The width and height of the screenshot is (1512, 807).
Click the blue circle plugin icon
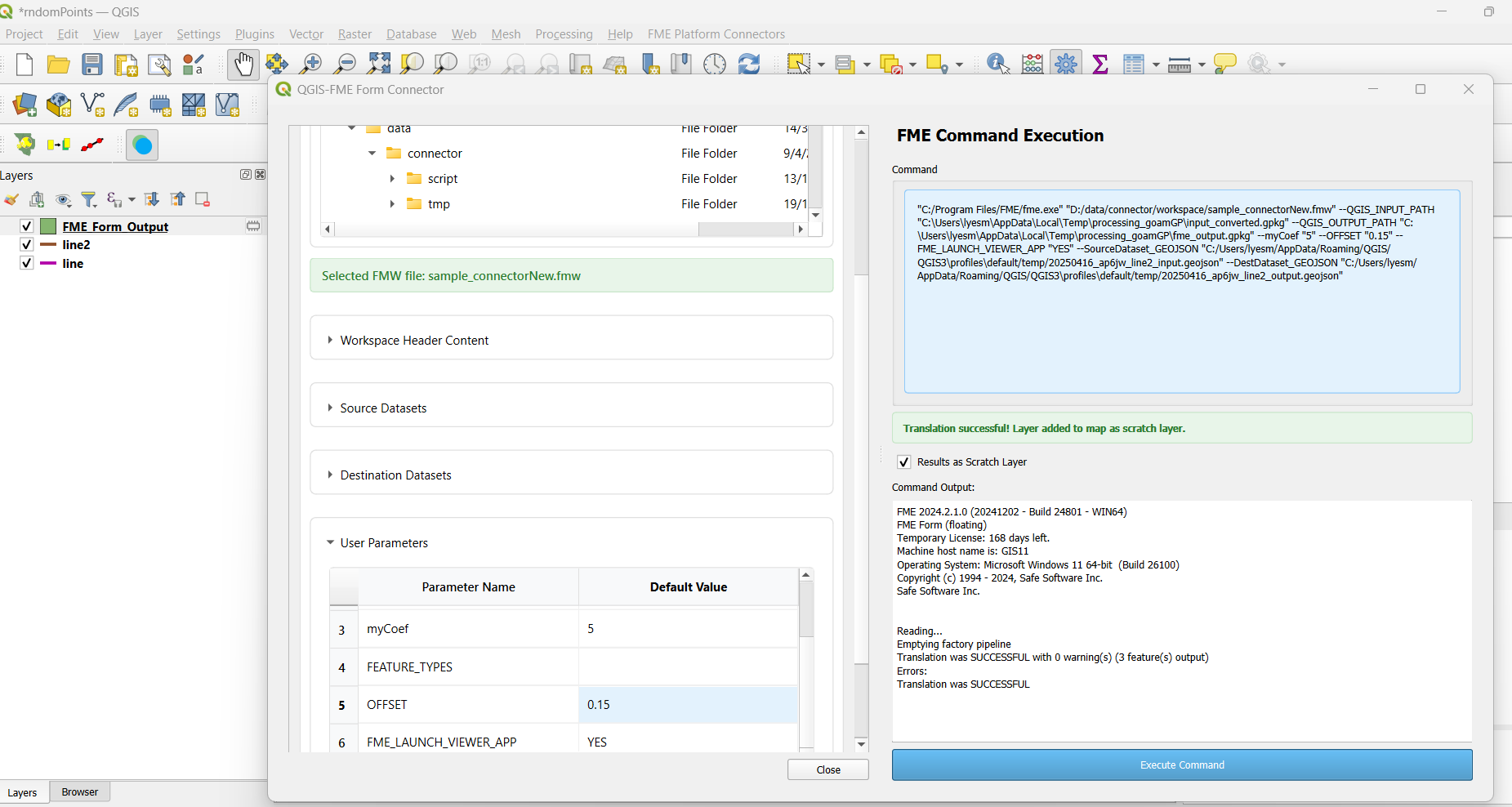142,145
